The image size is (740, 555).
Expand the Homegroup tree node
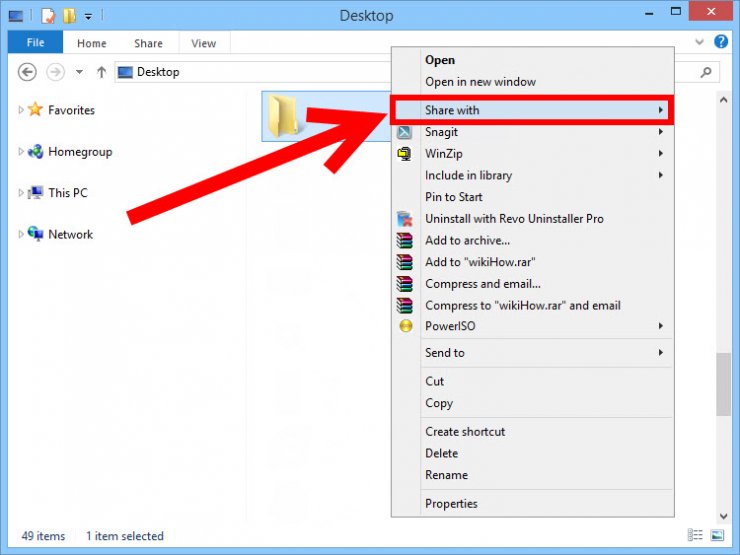[20, 151]
